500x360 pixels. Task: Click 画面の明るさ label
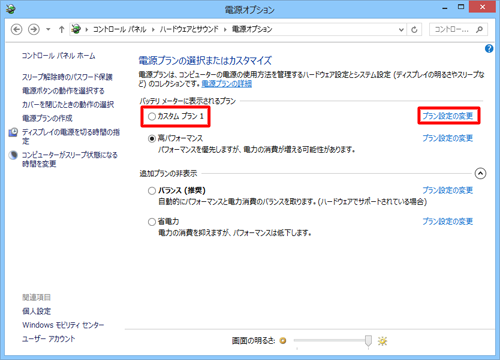(254, 341)
